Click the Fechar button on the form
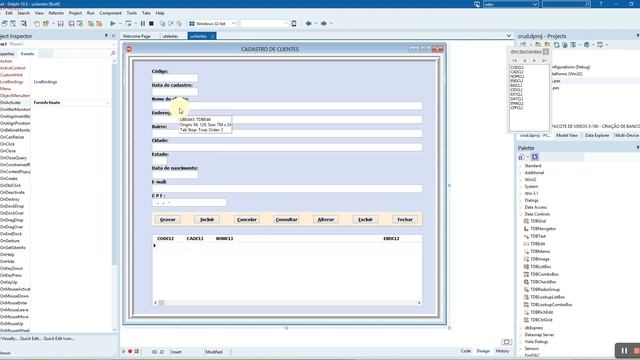Screen dimensions: 640x360 pos(405,220)
